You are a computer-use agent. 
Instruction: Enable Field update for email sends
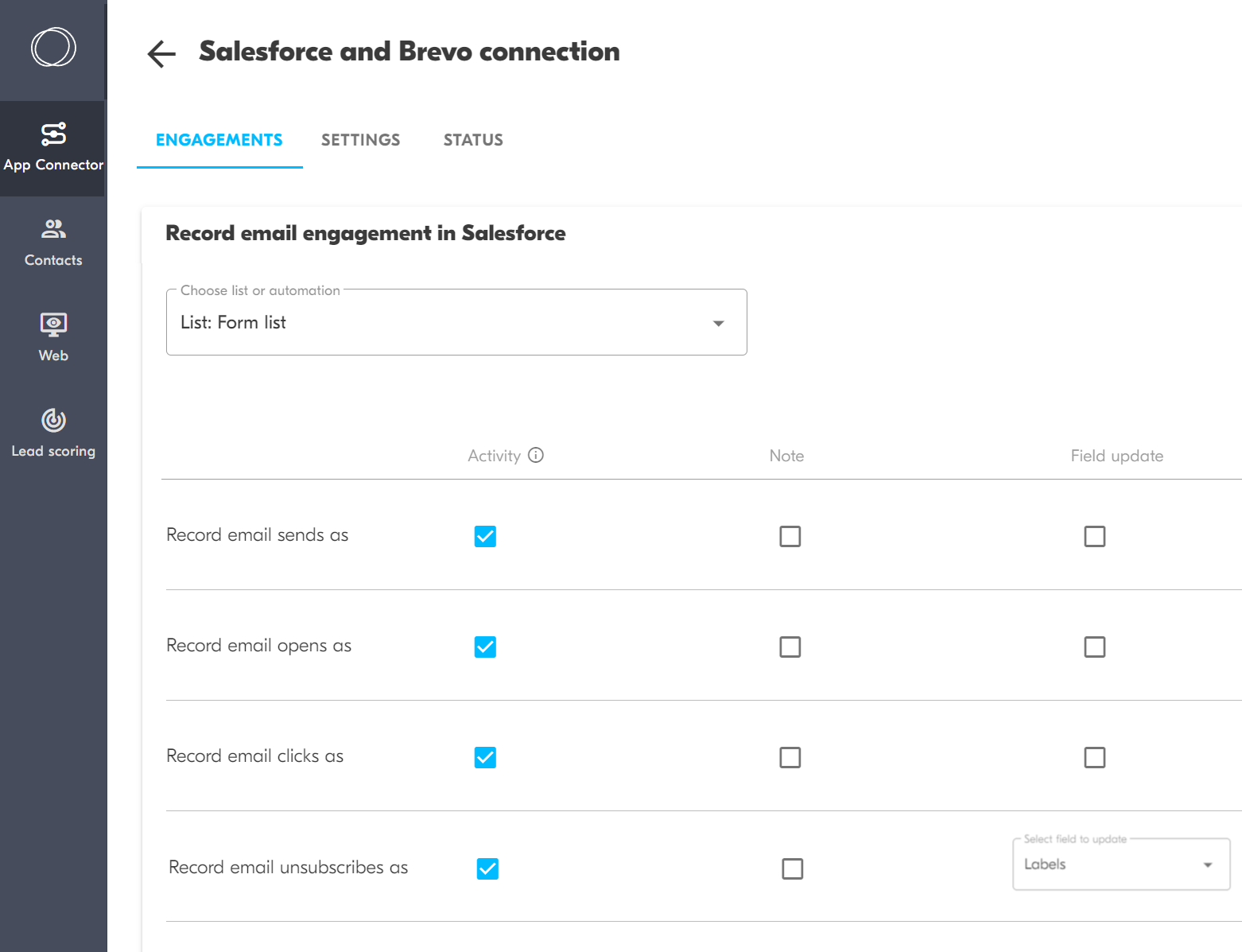point(1094,536)
